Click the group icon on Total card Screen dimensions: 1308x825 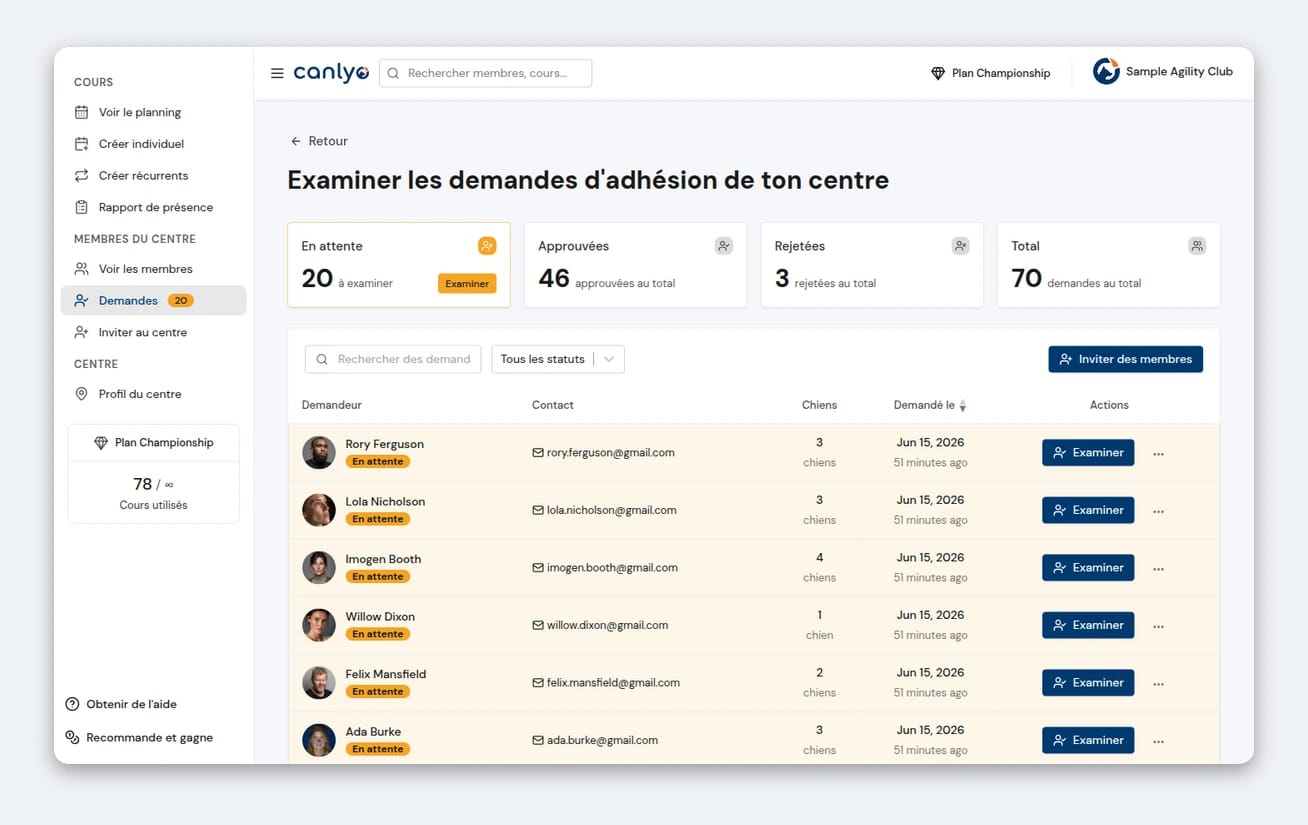click(1197, 246)
